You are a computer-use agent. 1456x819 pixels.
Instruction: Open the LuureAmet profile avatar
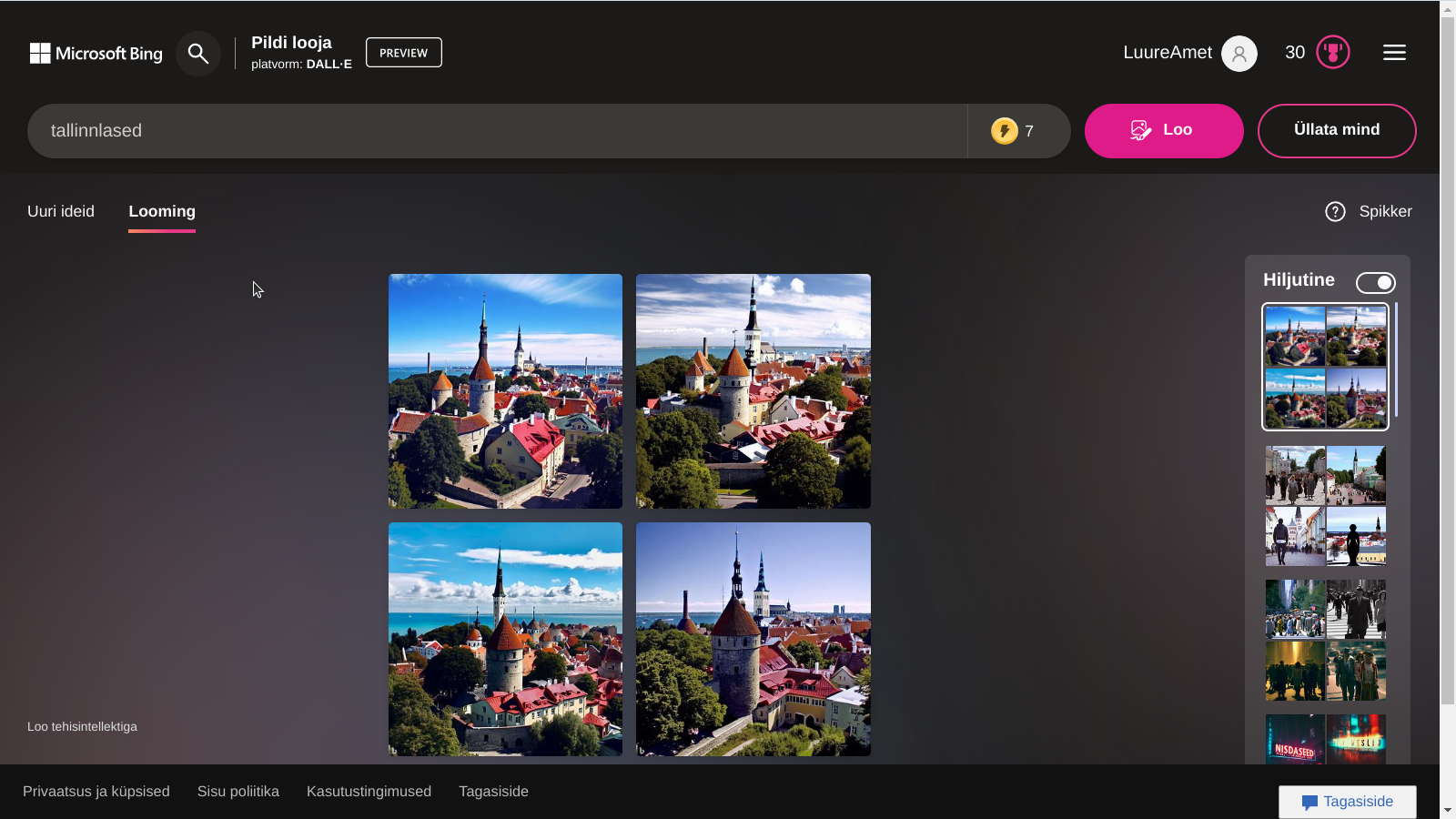tap(1239, 54)
